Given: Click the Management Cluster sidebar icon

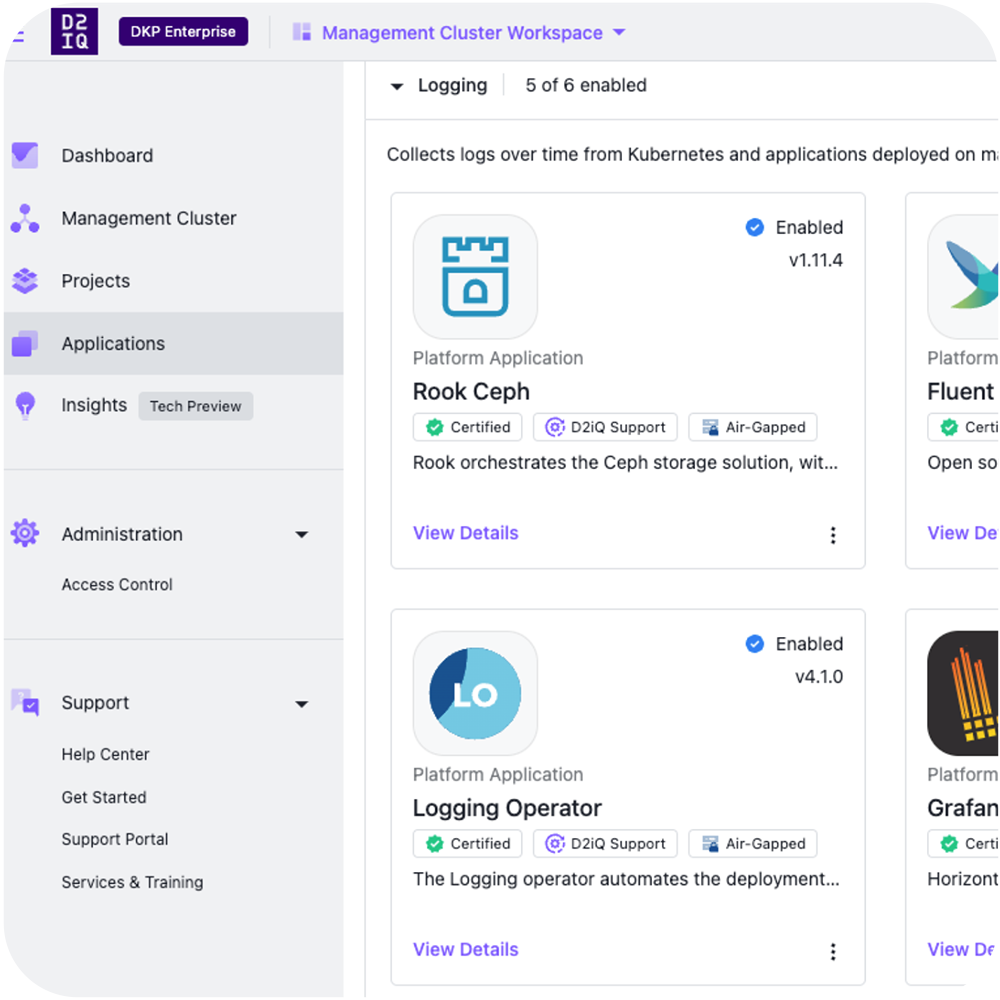Looking at the screenshot, I should (x=25, y=218).
